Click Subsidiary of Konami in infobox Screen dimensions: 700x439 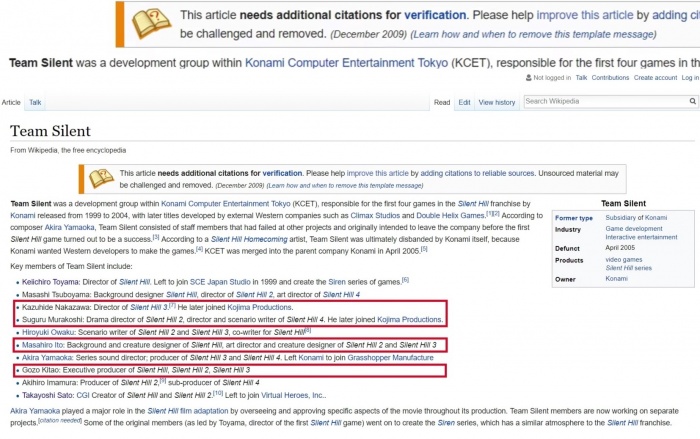636,217
